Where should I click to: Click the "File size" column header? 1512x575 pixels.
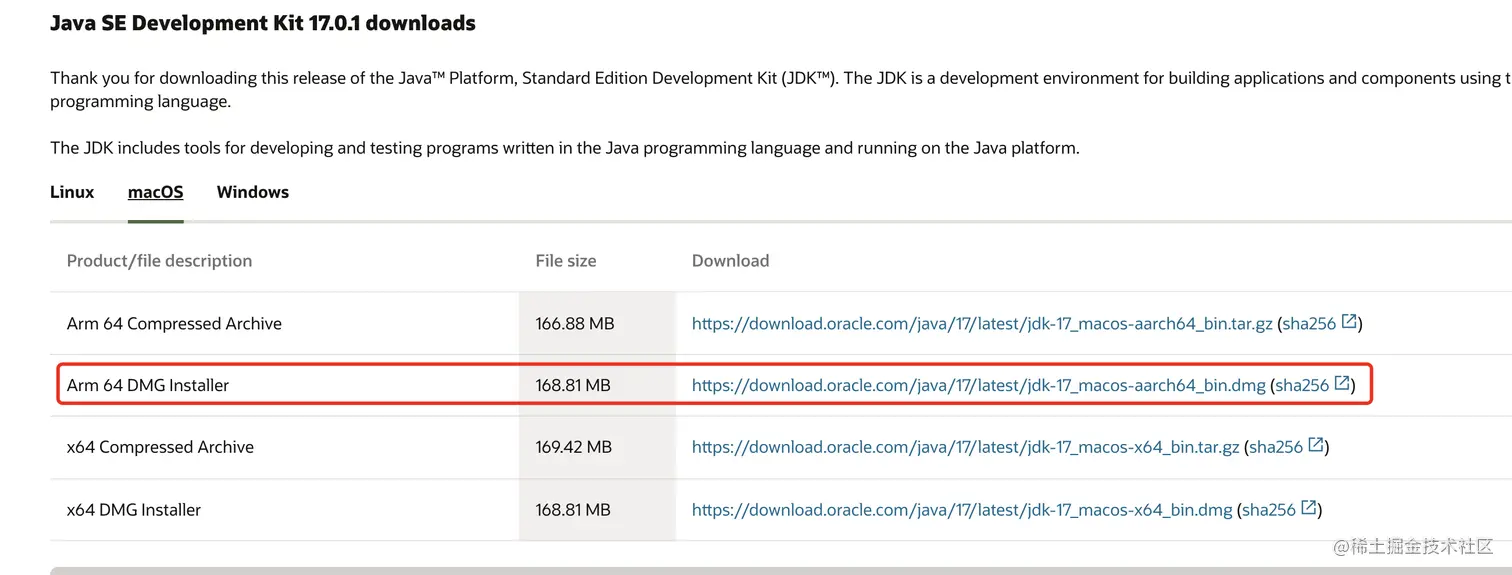pos(565,261)
